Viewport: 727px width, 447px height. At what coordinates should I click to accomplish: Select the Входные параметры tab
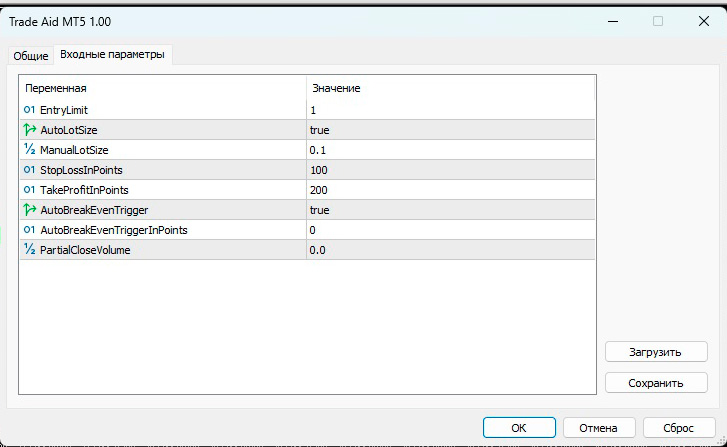(112, 55)
